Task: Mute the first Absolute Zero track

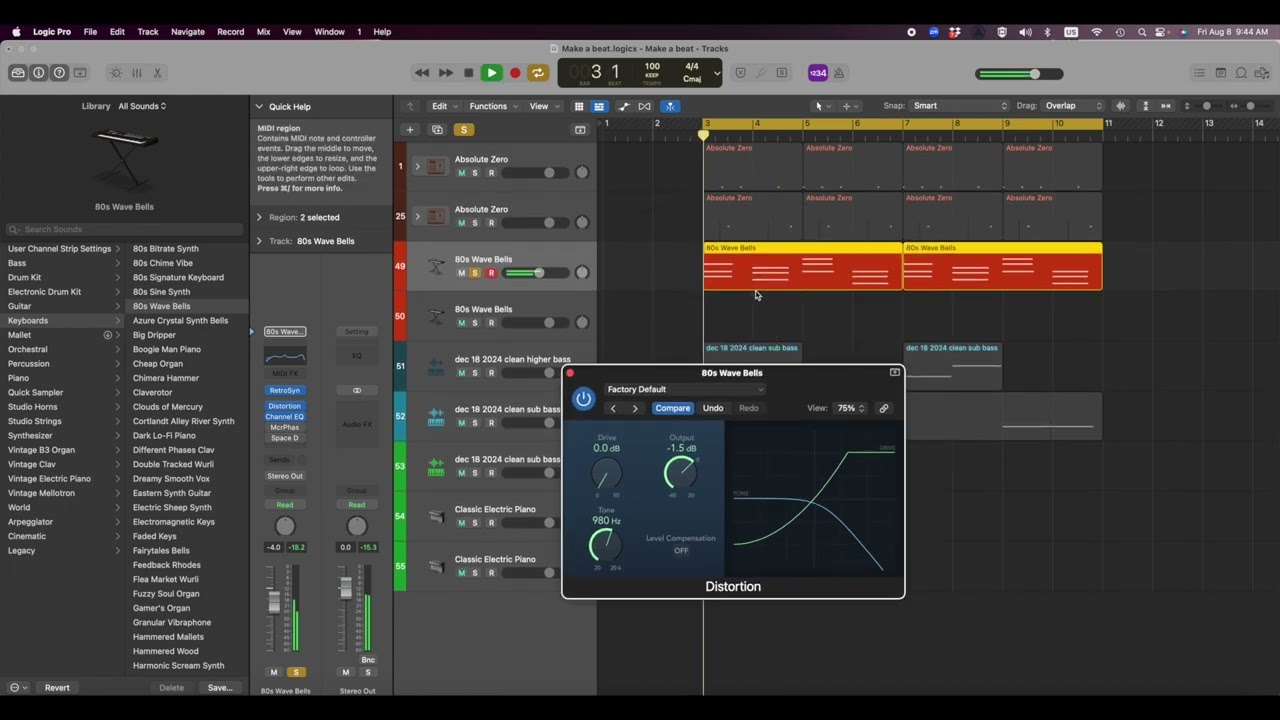Action: [x=461, y=173]
